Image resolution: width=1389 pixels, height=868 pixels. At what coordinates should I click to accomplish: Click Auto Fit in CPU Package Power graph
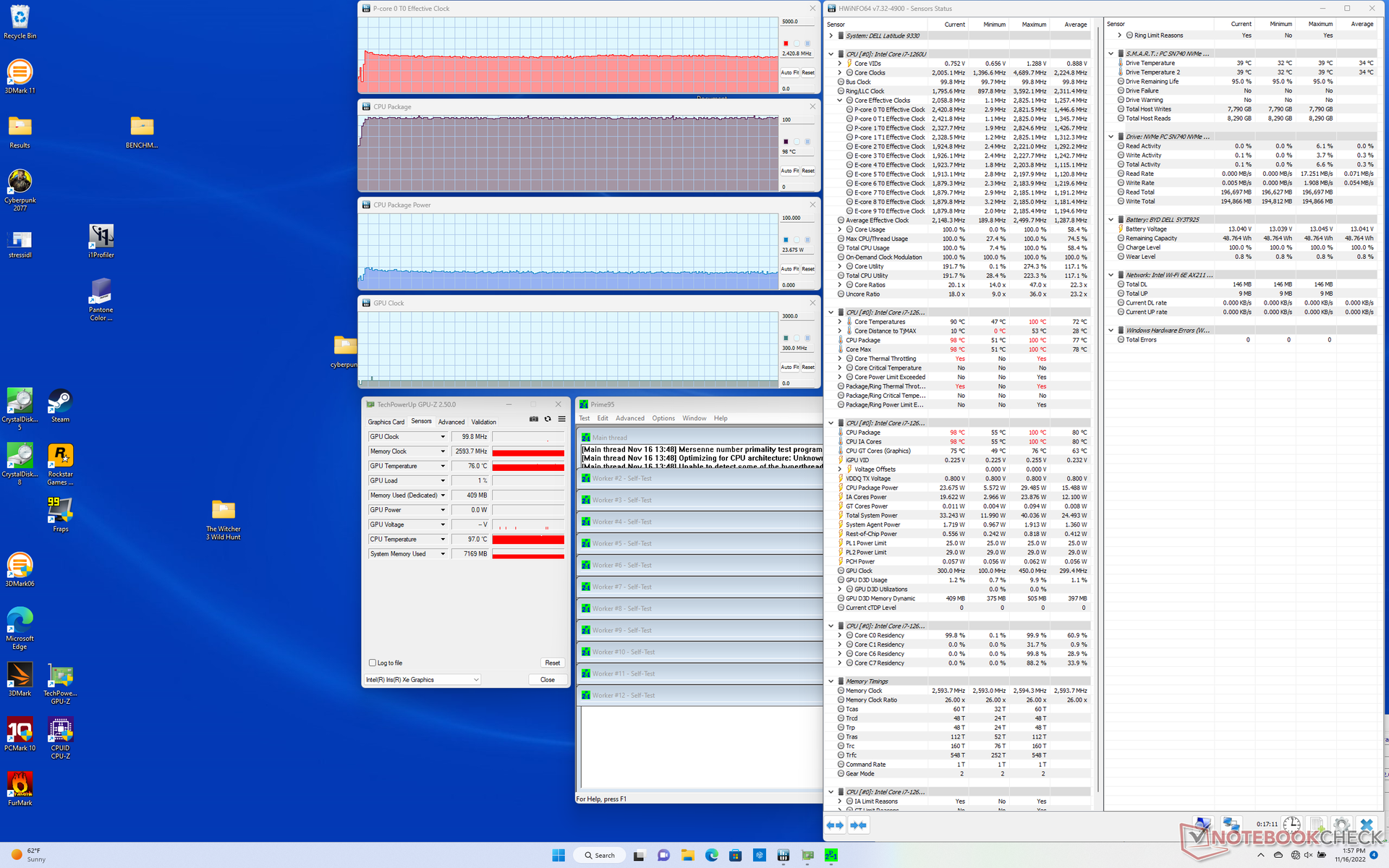pos(789,269)
